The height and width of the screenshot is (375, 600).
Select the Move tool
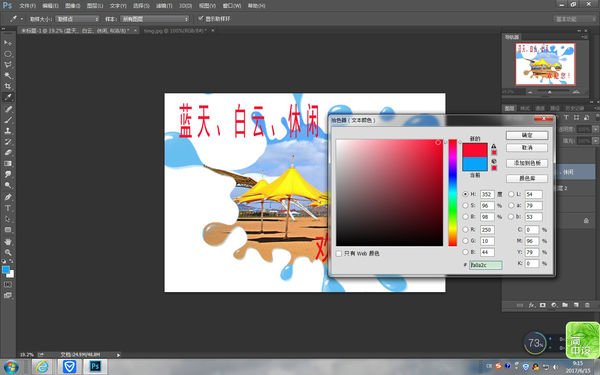8,42
